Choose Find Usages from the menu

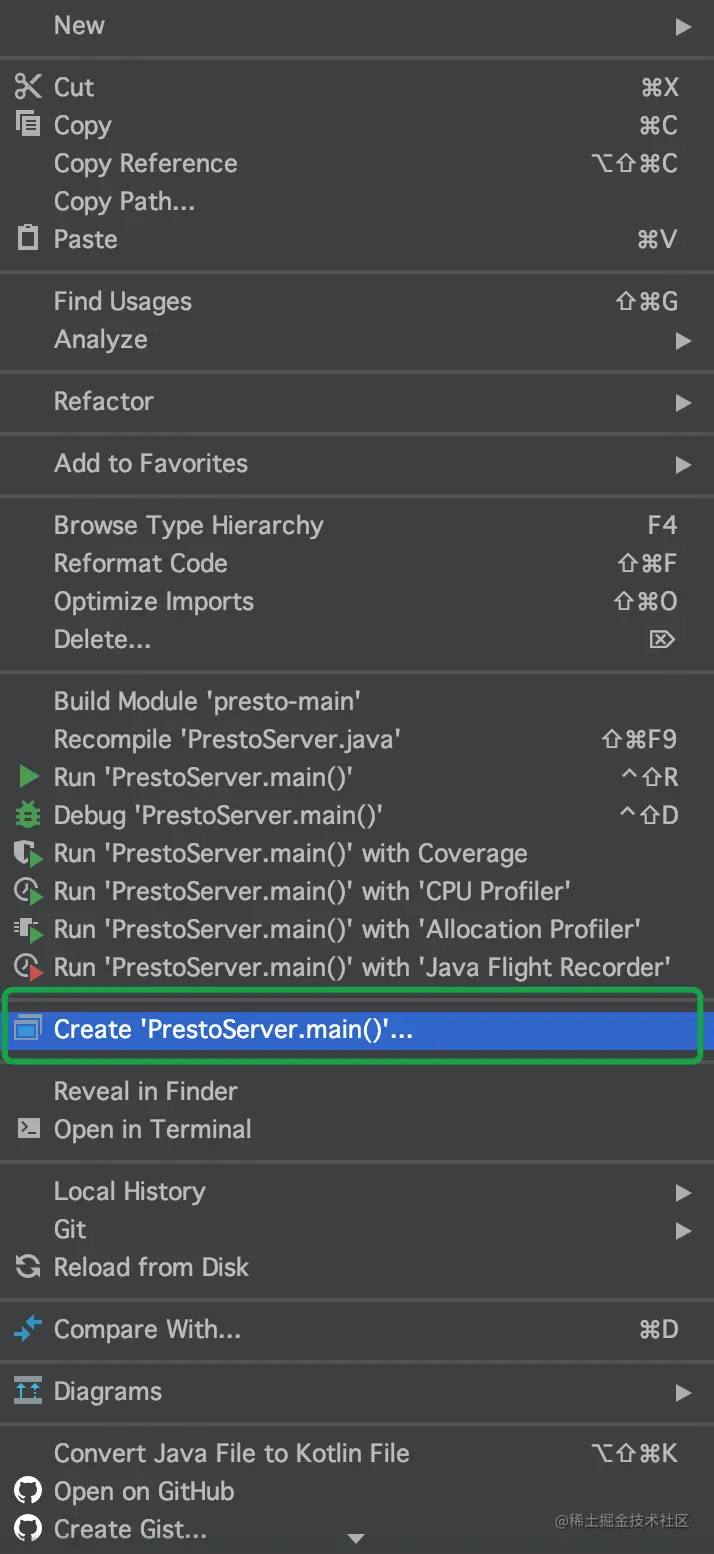(123, 301)
